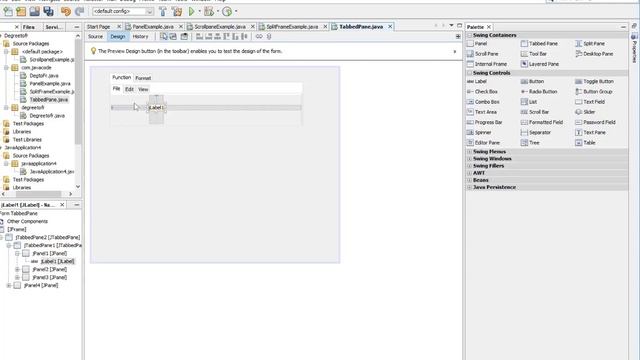Select the Slider palette component
Viewport: 640px width, 360px height.
tap(585, 112)
